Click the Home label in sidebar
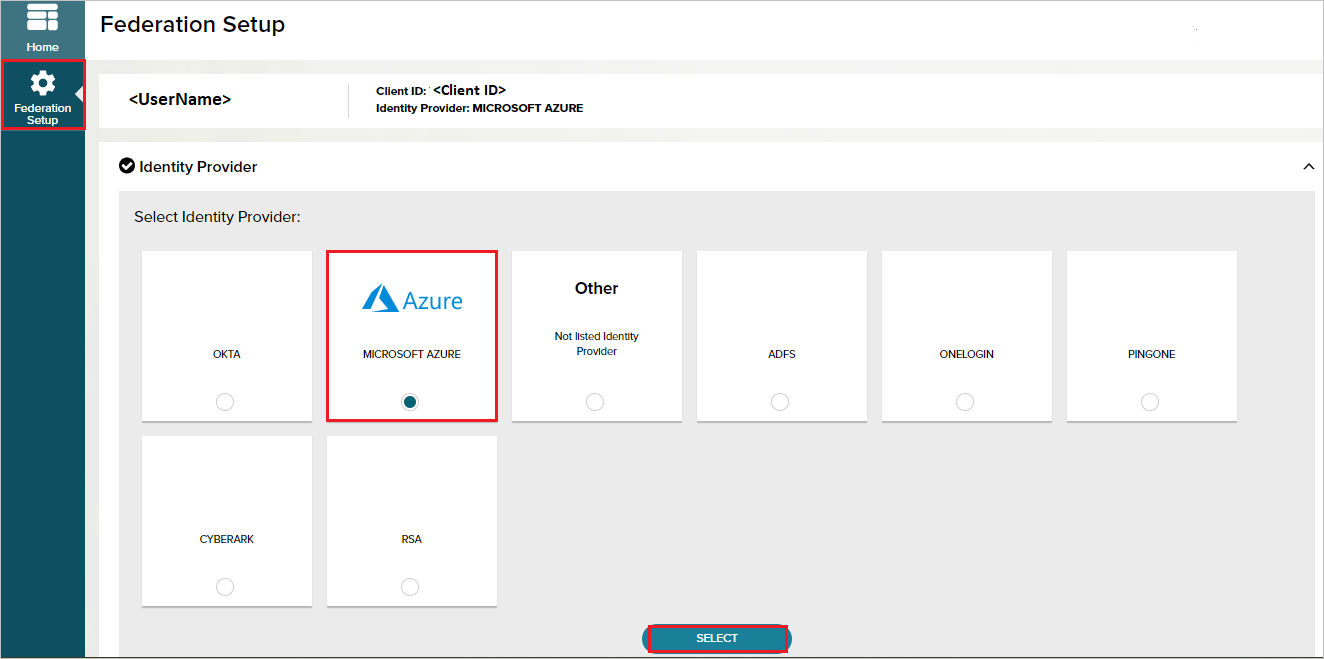The image size is (1324, 659). (x=42, y=47)
